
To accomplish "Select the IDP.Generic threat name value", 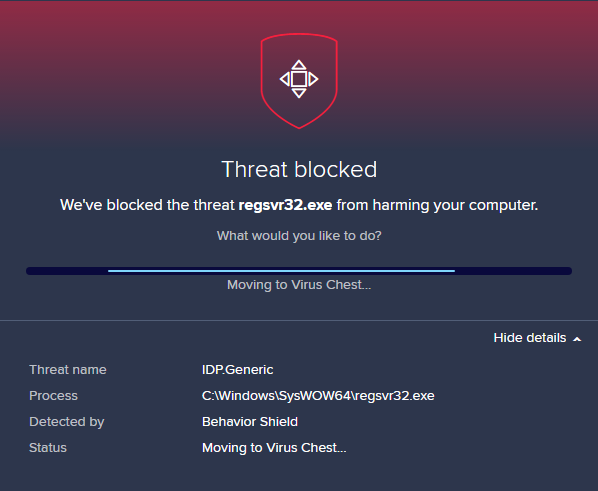I will click(238, 370).
